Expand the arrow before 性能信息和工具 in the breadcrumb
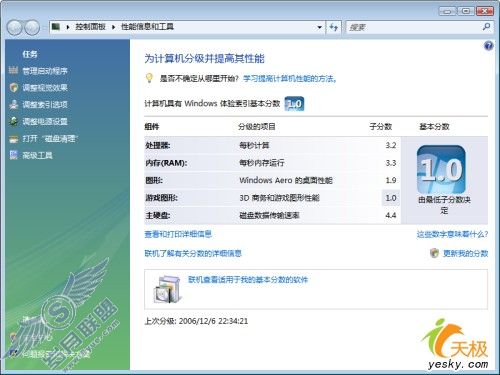500x375 pixels. [113, 27]
